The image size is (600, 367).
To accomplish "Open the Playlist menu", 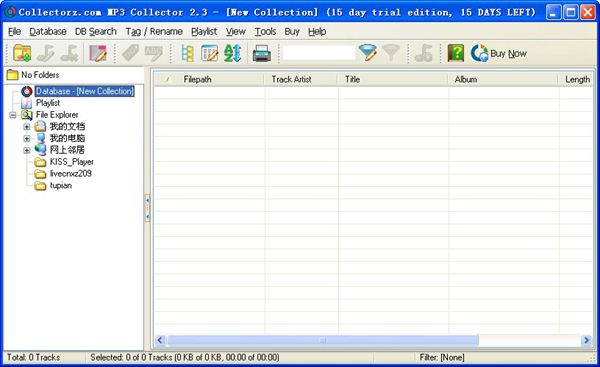I will (204, 31).
